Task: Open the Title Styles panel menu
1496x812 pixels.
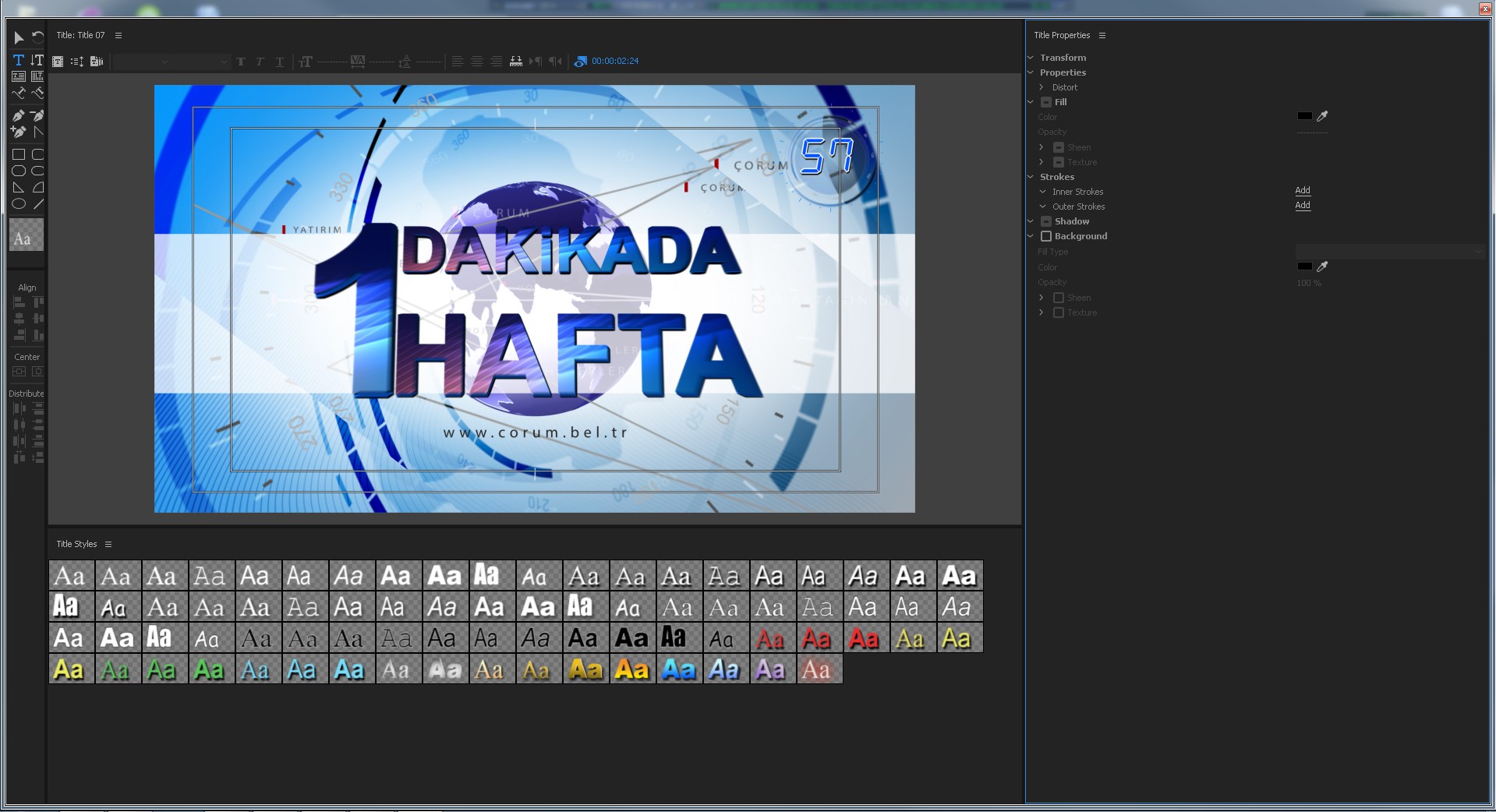Action: [108, 544]
